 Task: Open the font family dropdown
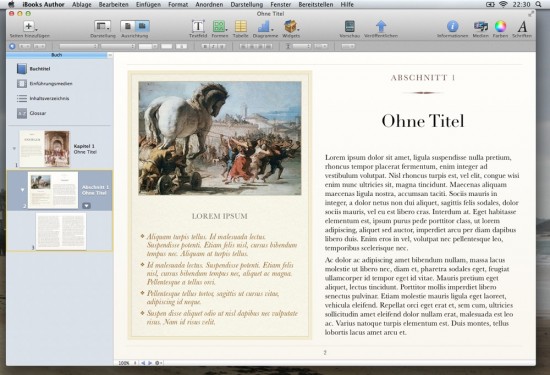(x=78, y=46)
